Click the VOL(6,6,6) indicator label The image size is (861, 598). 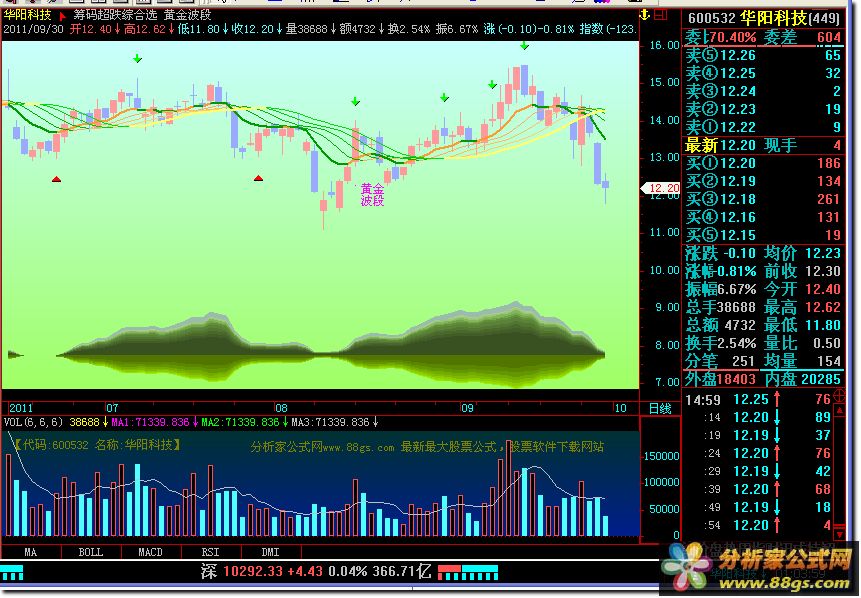pyautogui.click(x=33, y=422)
